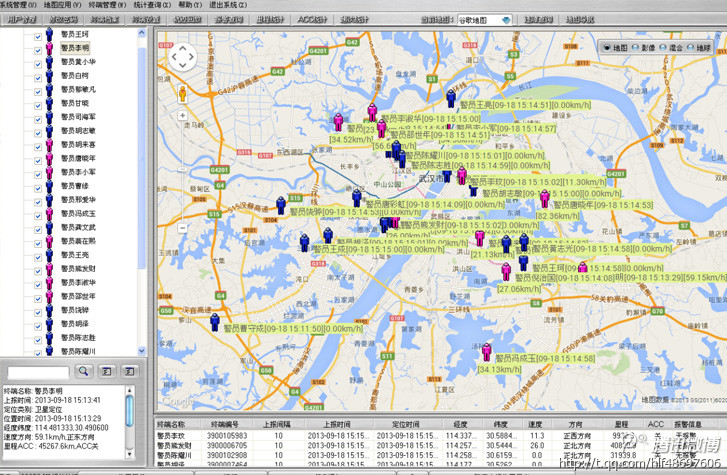Screen dimensions: 727x475
Task: Click the 终端编号 column header in the table
Action: click(x=226, y=425)
